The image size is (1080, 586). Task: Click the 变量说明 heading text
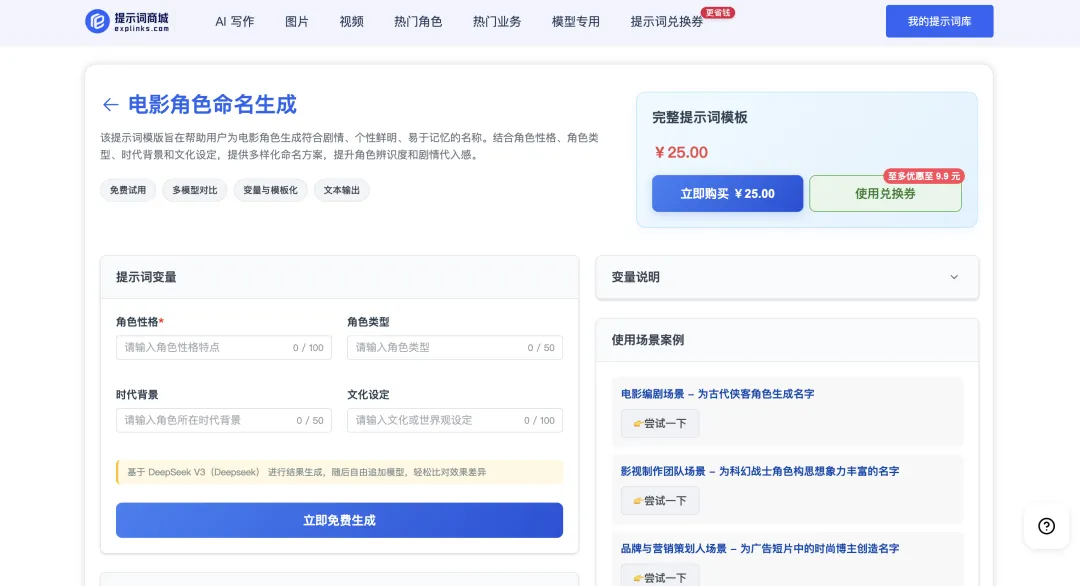(636, 277)
